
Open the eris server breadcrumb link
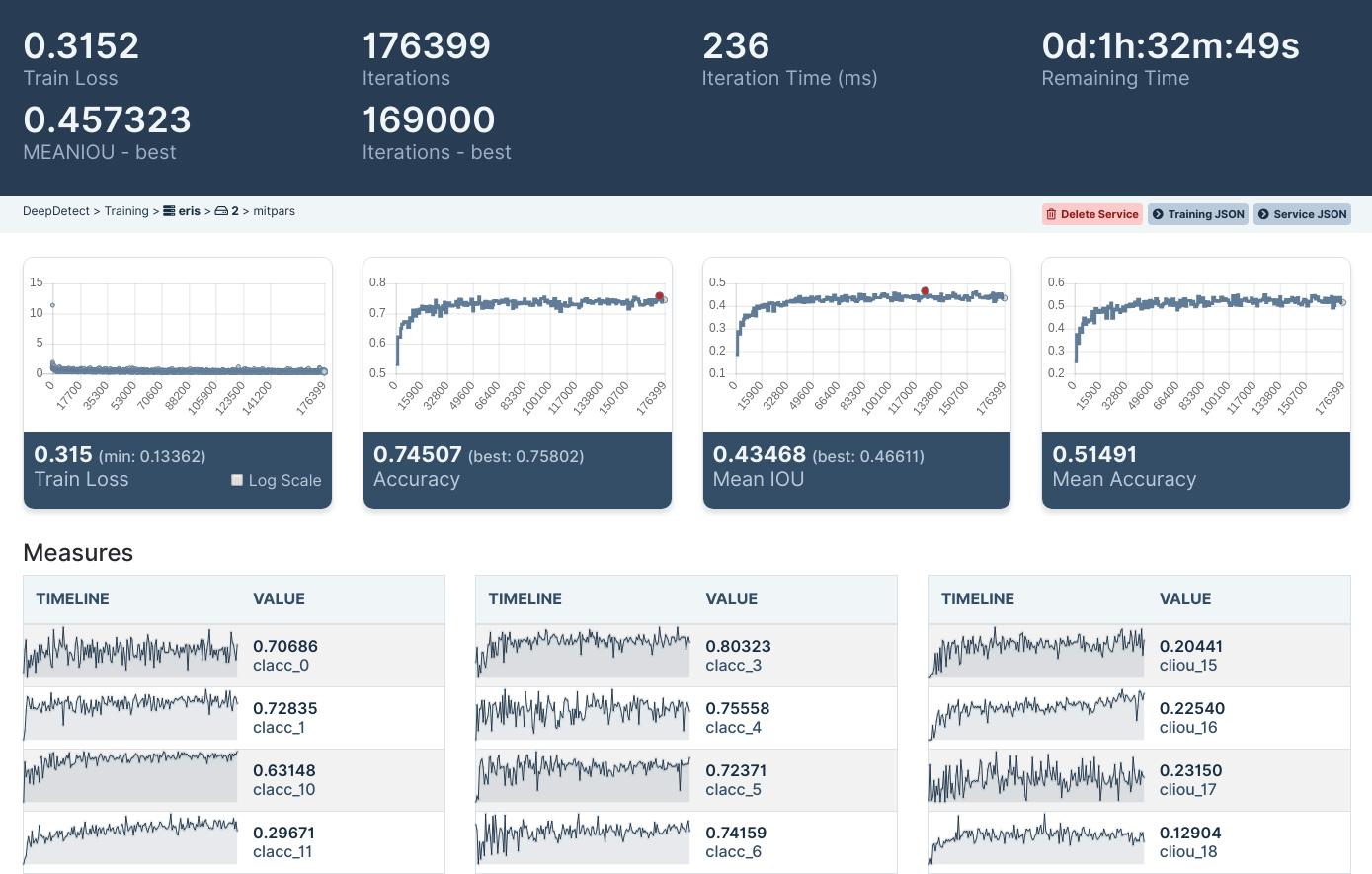click(x=182, y=211)
